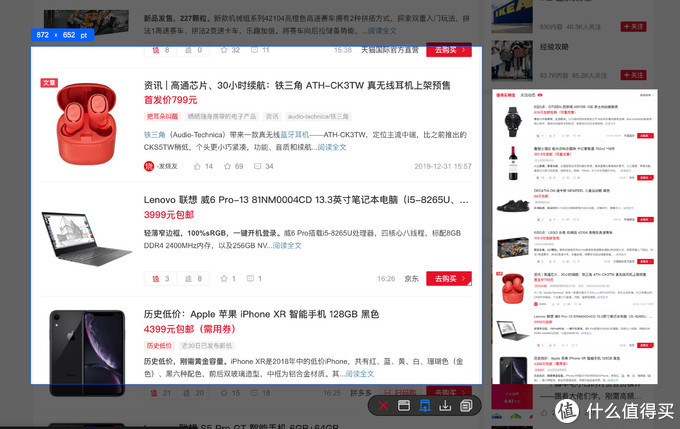Open the long screenshot preview panel
680x429 pixels.
point(575,236)
